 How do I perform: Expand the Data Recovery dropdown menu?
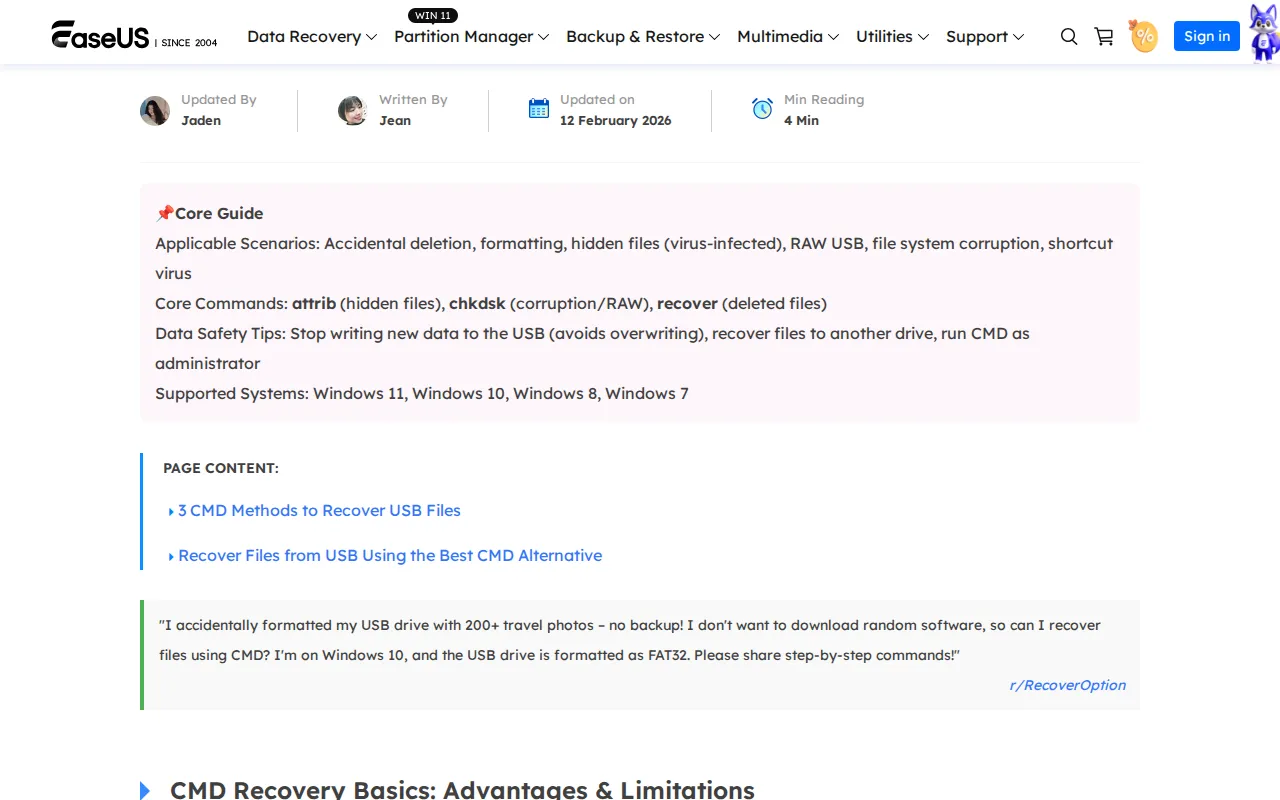tap(311, 37)
